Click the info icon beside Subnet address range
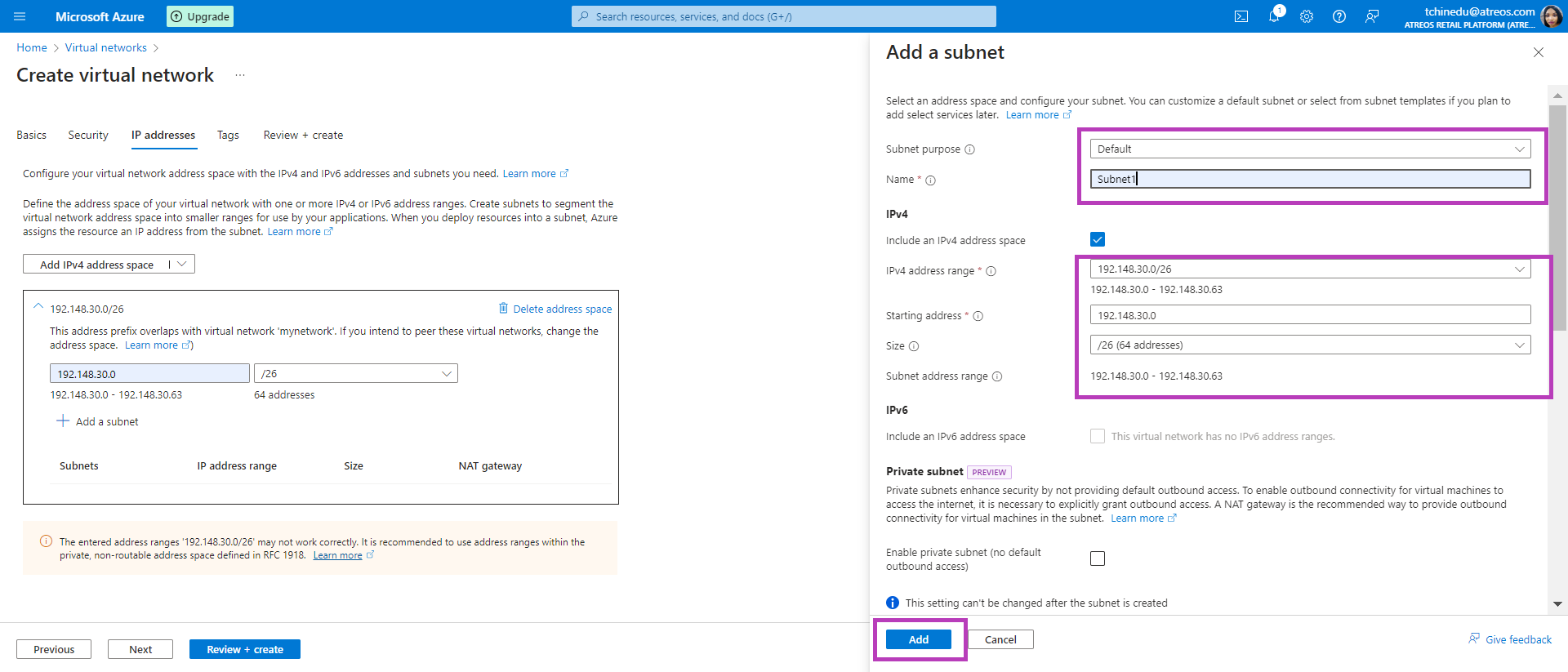Screen dimensions: 1568x672 (997, 376)
